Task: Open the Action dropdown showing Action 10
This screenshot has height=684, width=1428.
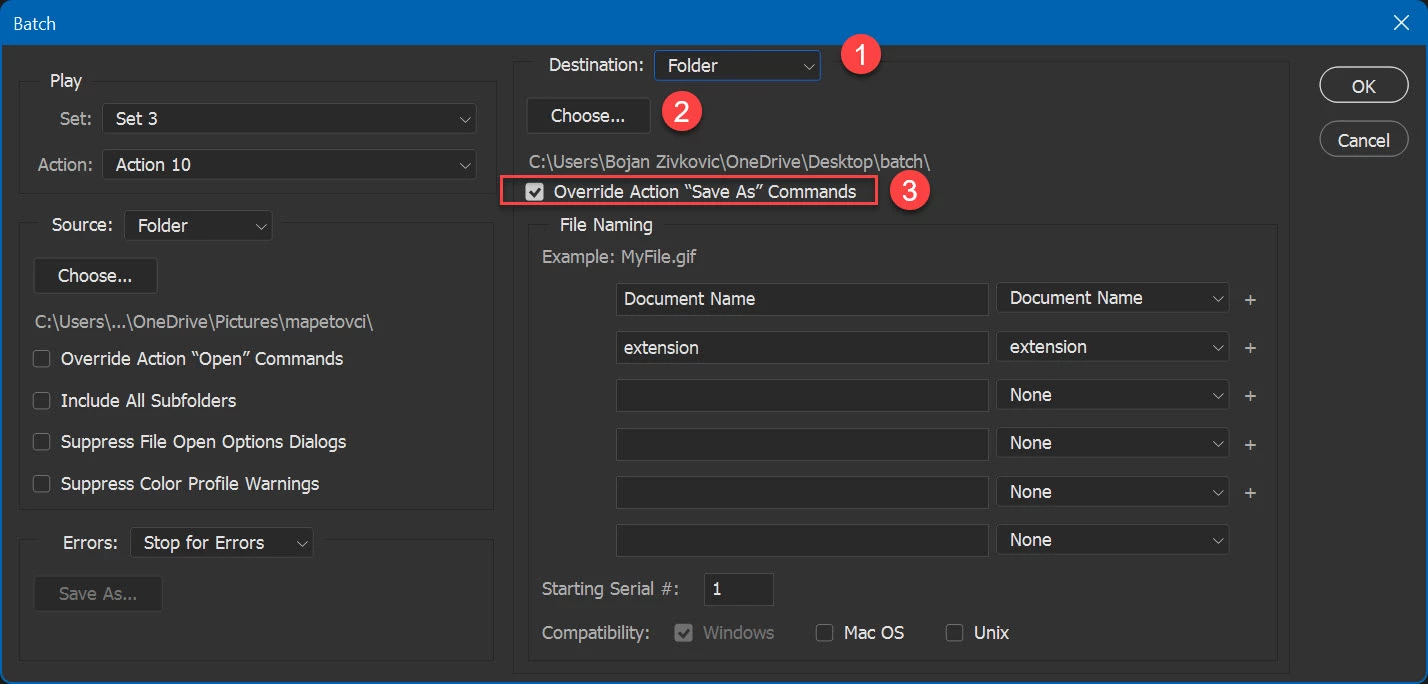Action: click(289, 164)
